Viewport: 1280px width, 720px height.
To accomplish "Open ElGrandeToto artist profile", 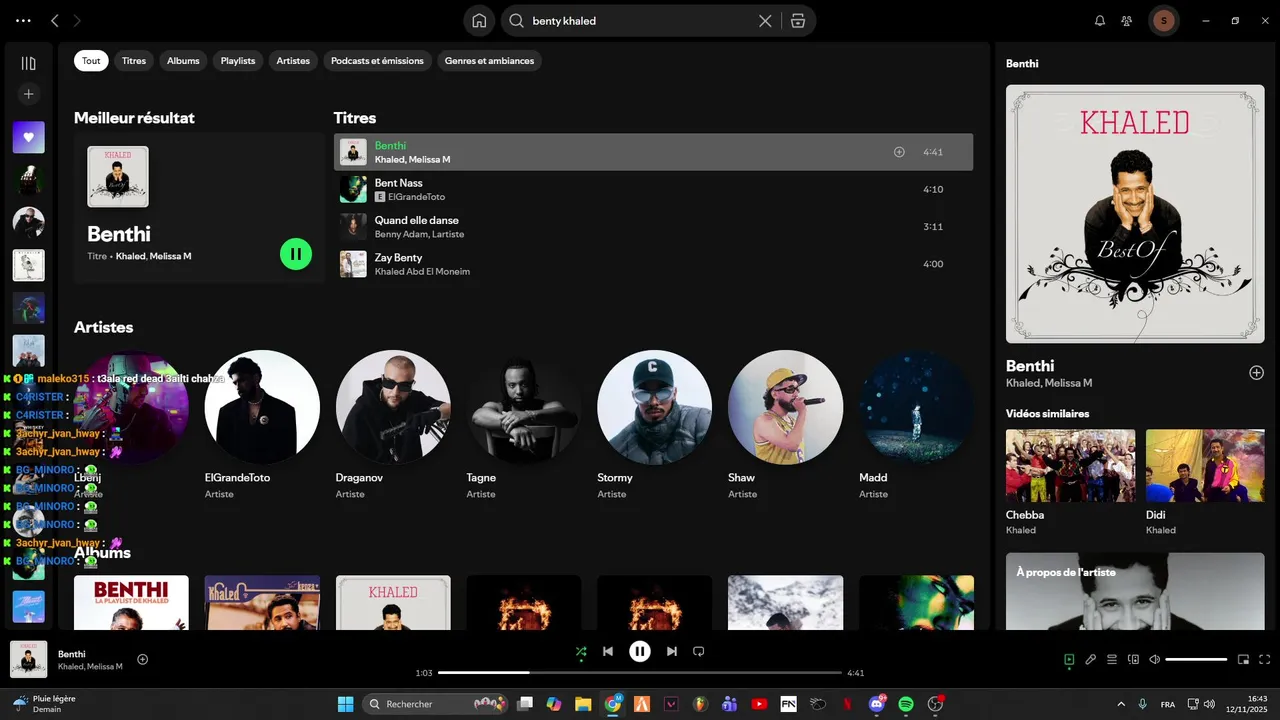I will tap(262, 407).
